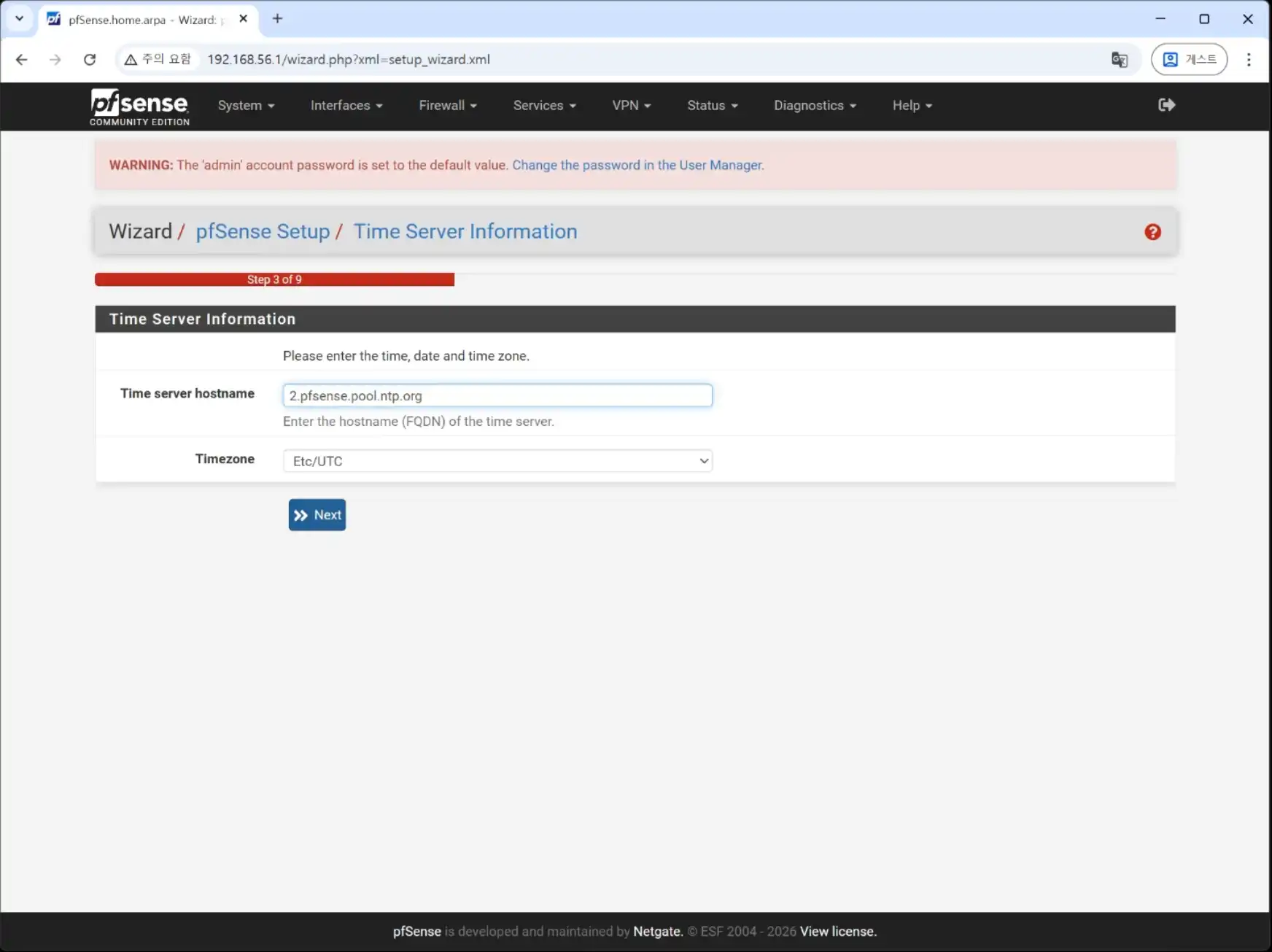Open the Google Translate page icon

[x=1119, y=60]
